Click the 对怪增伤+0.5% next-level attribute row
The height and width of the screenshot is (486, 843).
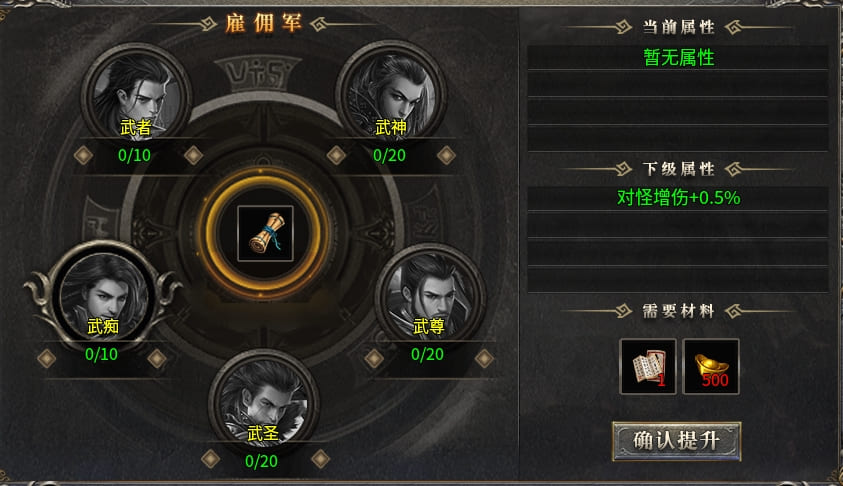click(x=677, y=197)
